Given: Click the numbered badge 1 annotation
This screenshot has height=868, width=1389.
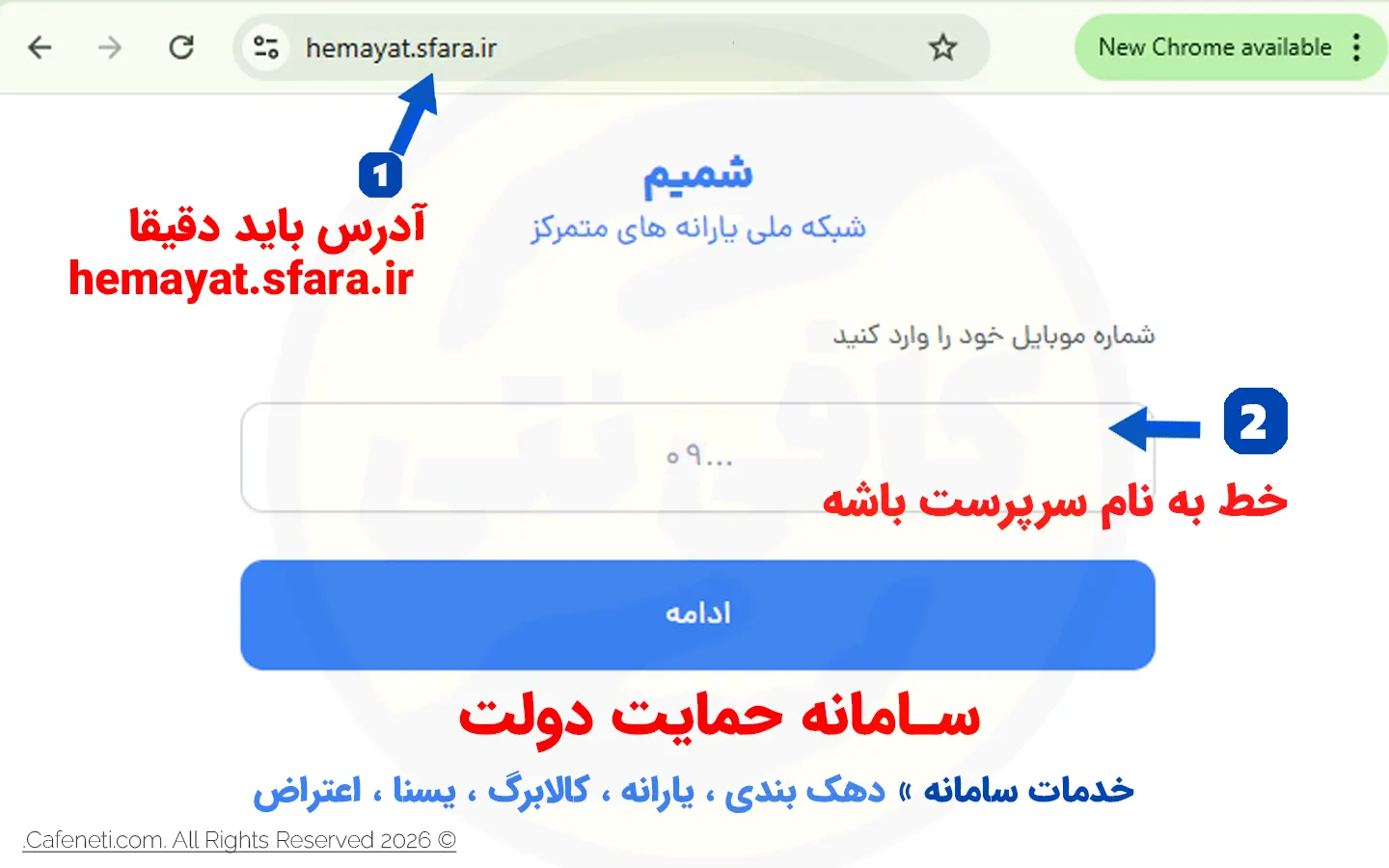Looking at the screenshot, I should pos(381,175).
